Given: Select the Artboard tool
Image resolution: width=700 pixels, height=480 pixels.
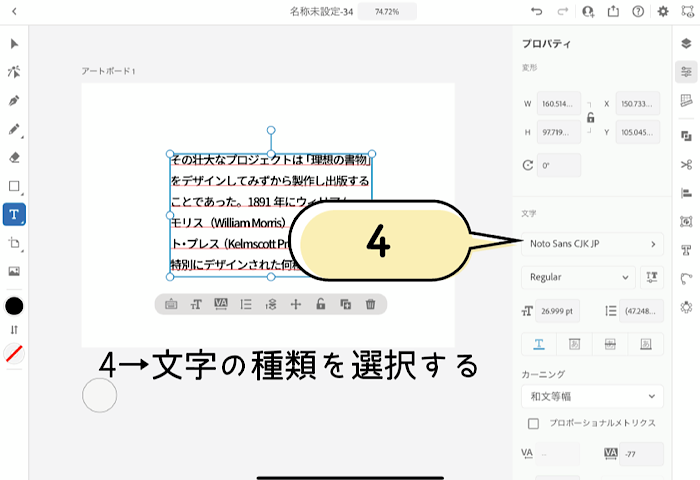Looking at the screenshot, I should [x=14, y=243].
